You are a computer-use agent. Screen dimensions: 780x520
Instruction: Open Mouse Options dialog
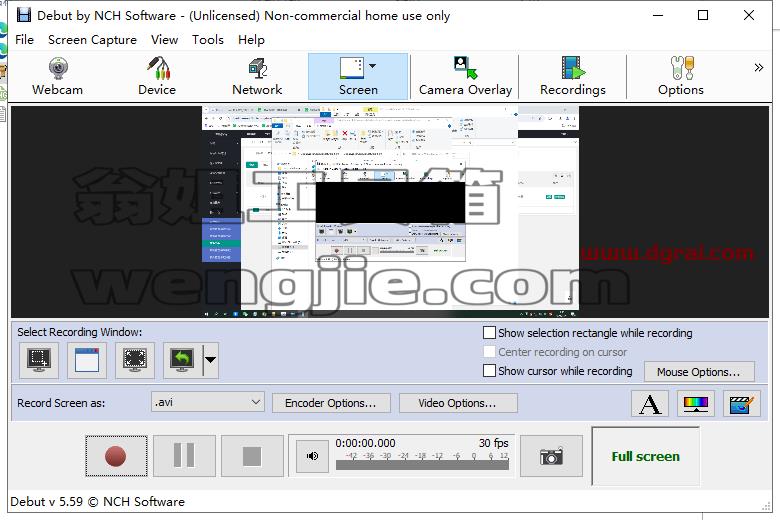click(x=699, y=372)
